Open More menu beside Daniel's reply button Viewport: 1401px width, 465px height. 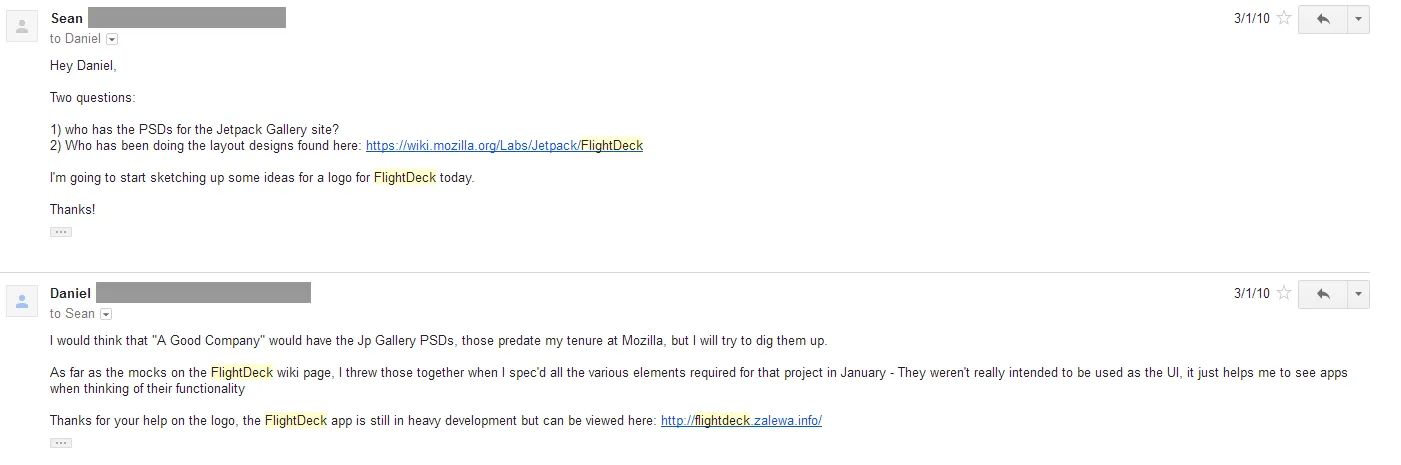[x=1358, y=294]
